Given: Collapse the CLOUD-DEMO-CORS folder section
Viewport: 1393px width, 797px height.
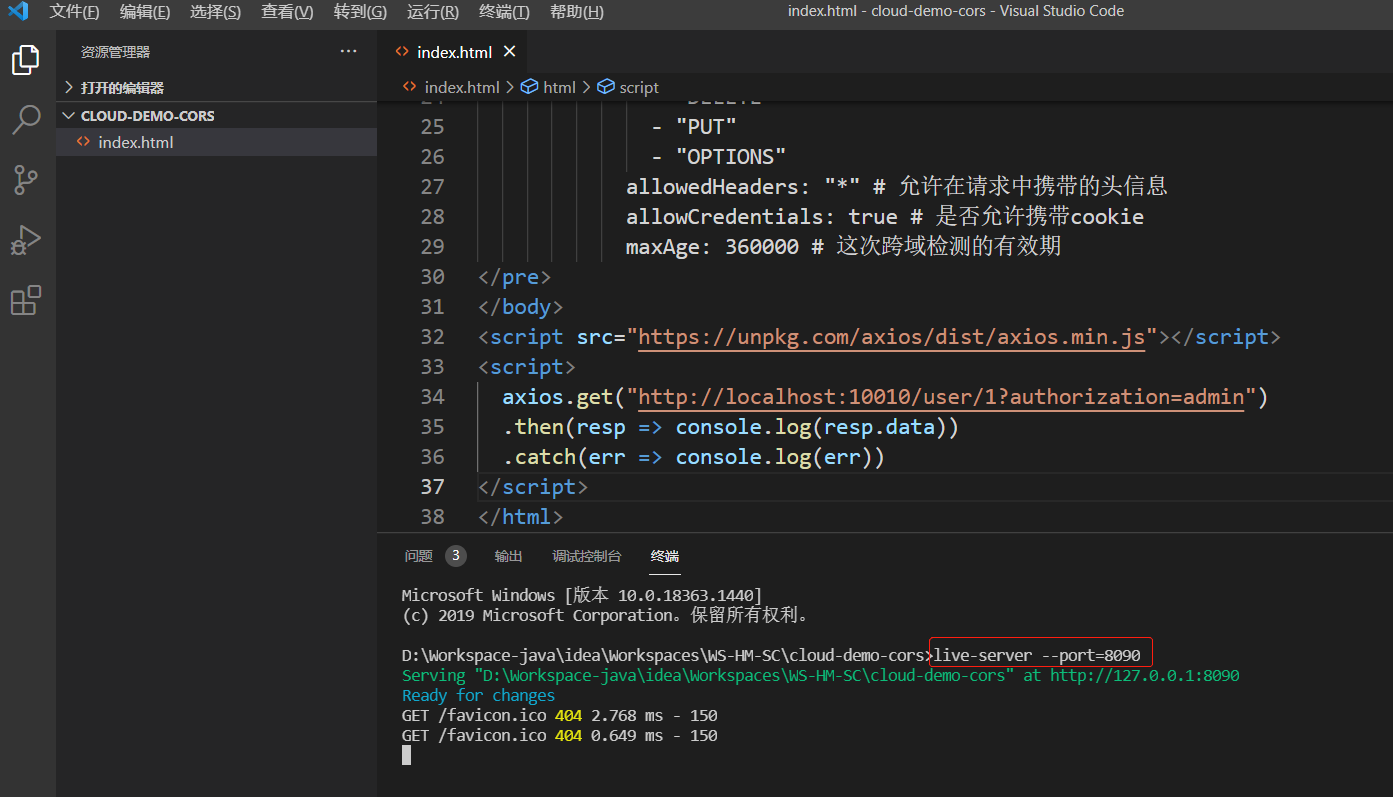Looking at the screenshot, I should click(x=147, y=116).
